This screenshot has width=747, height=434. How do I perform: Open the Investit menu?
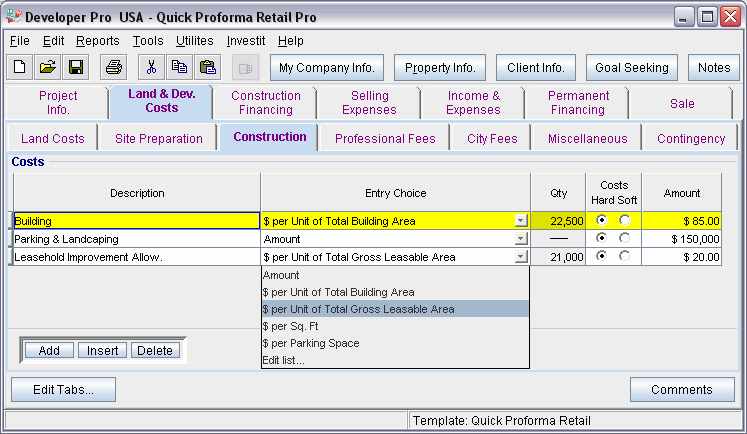point(246,41)
